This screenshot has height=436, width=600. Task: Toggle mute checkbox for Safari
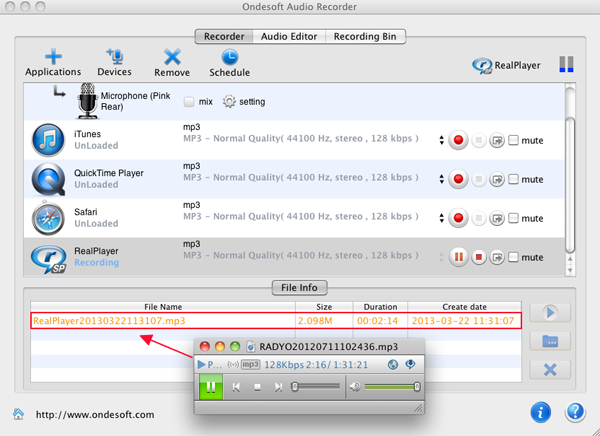(x=514, y=218)
